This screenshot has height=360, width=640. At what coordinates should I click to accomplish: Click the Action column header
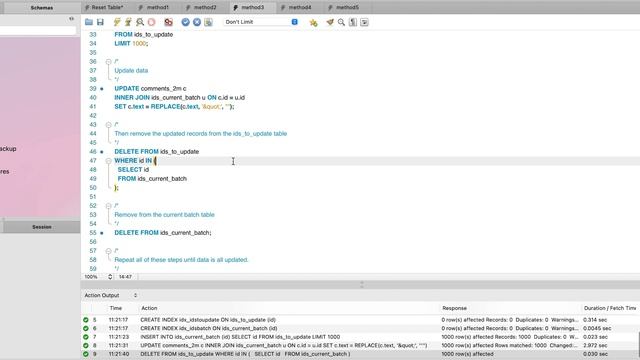(149, 308)
